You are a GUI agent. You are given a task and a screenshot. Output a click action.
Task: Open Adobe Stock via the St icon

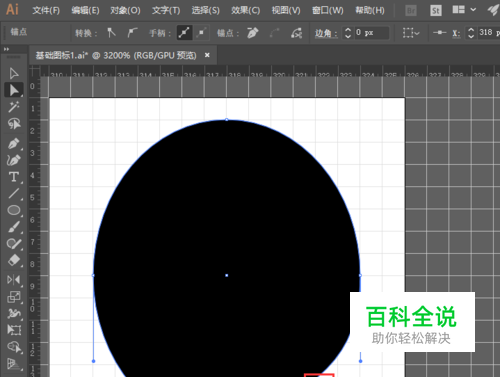pyautogui.click(x=436, y=11)
